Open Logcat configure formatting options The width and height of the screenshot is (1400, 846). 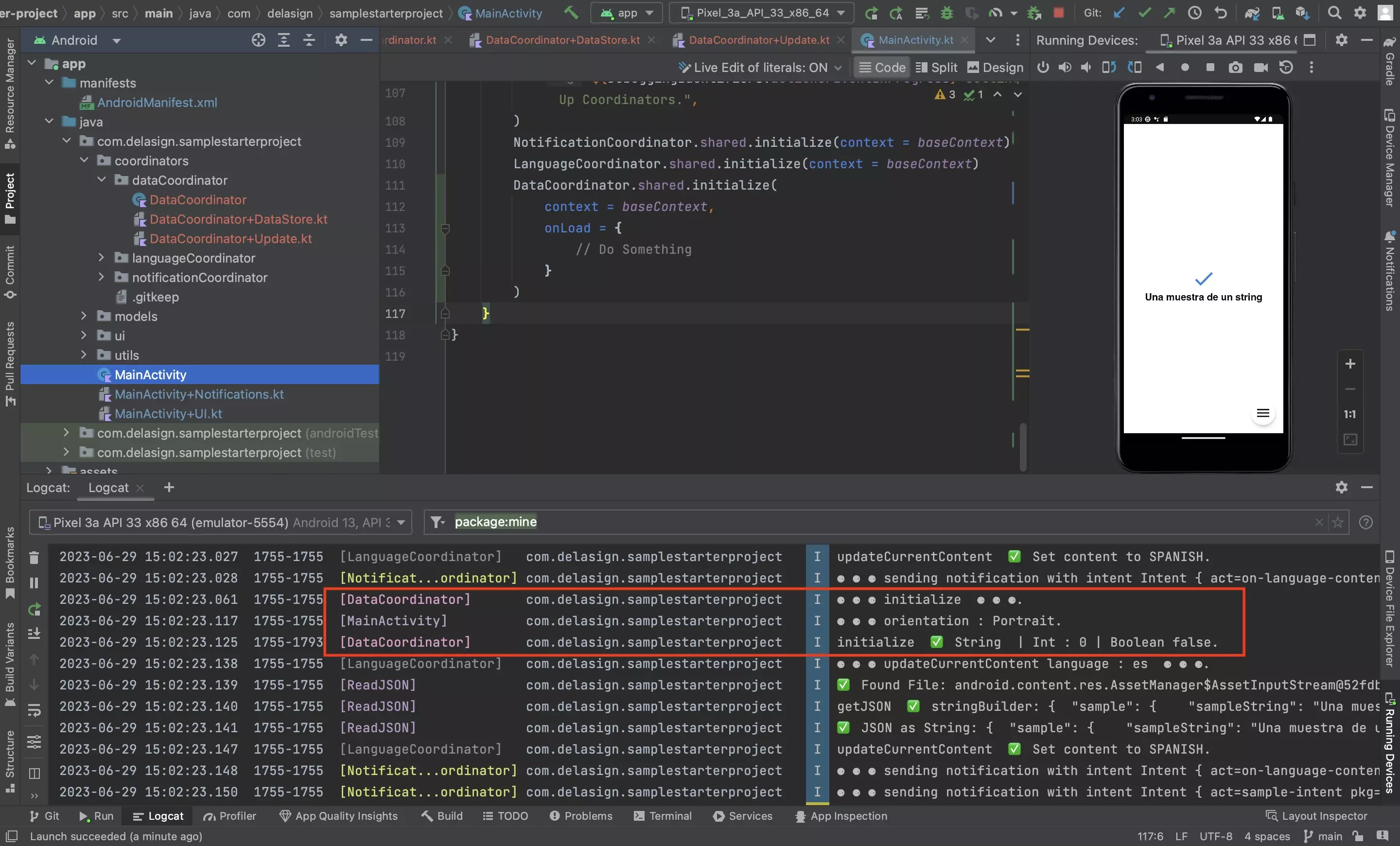[x=34, y=742]
